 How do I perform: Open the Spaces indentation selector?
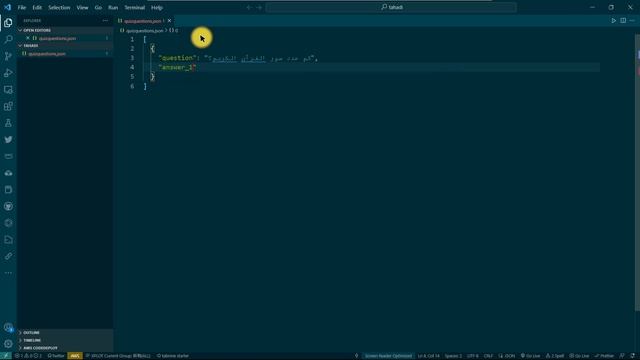point(453,356)
